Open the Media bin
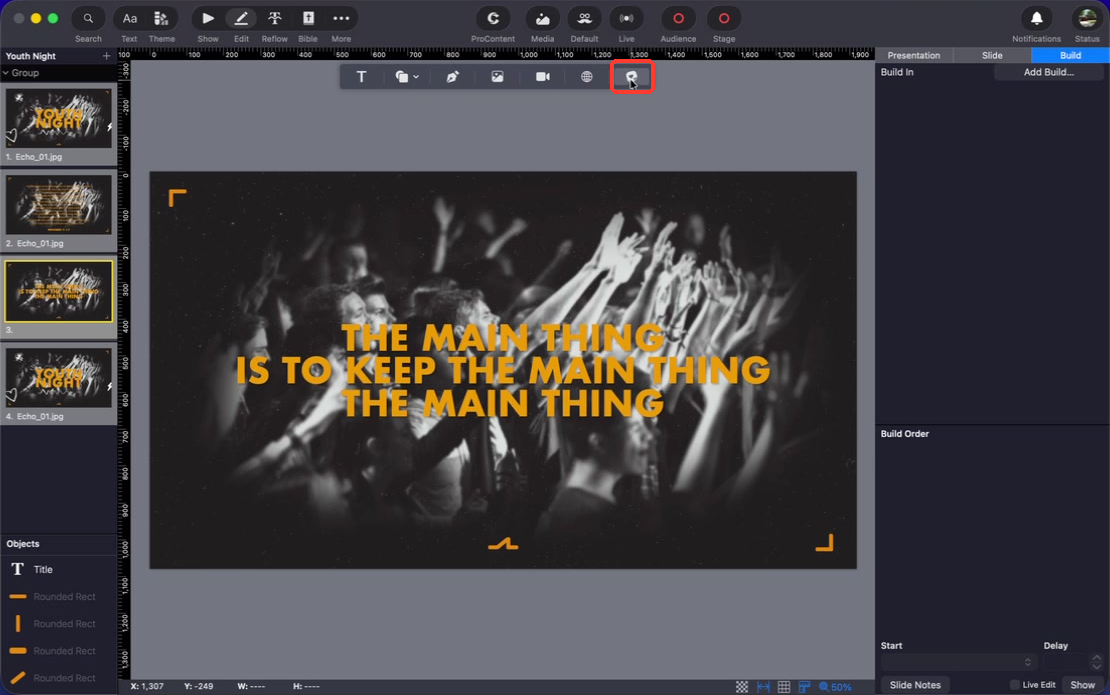This screenshot has width=1110, height=695. [542, 19]
